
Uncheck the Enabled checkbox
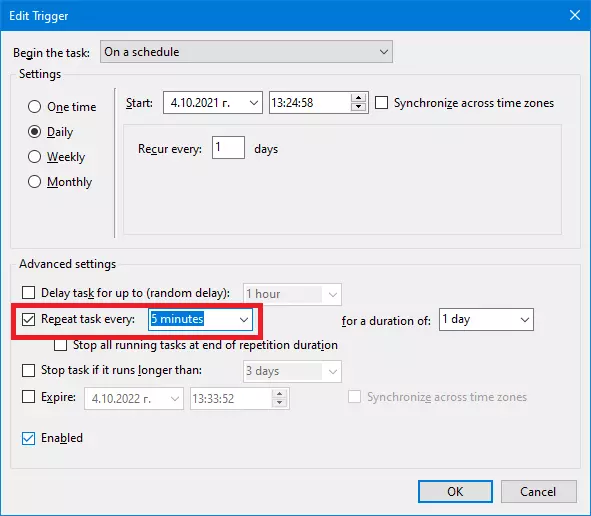(29, 438)
